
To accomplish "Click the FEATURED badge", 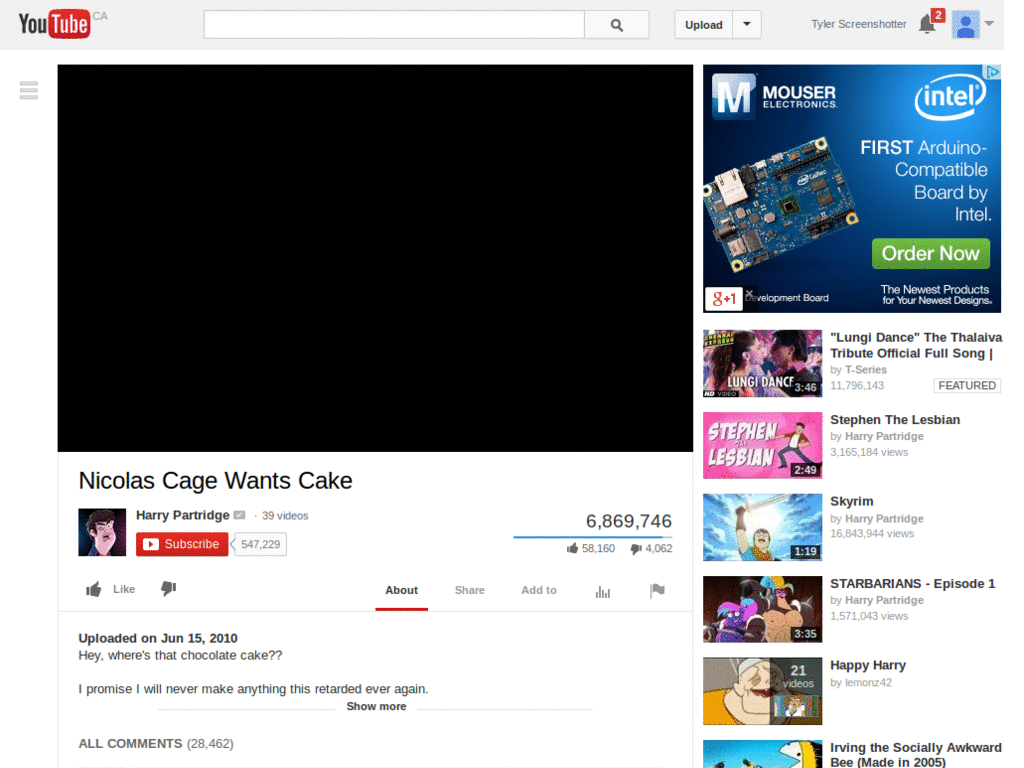I will (967, 385).
